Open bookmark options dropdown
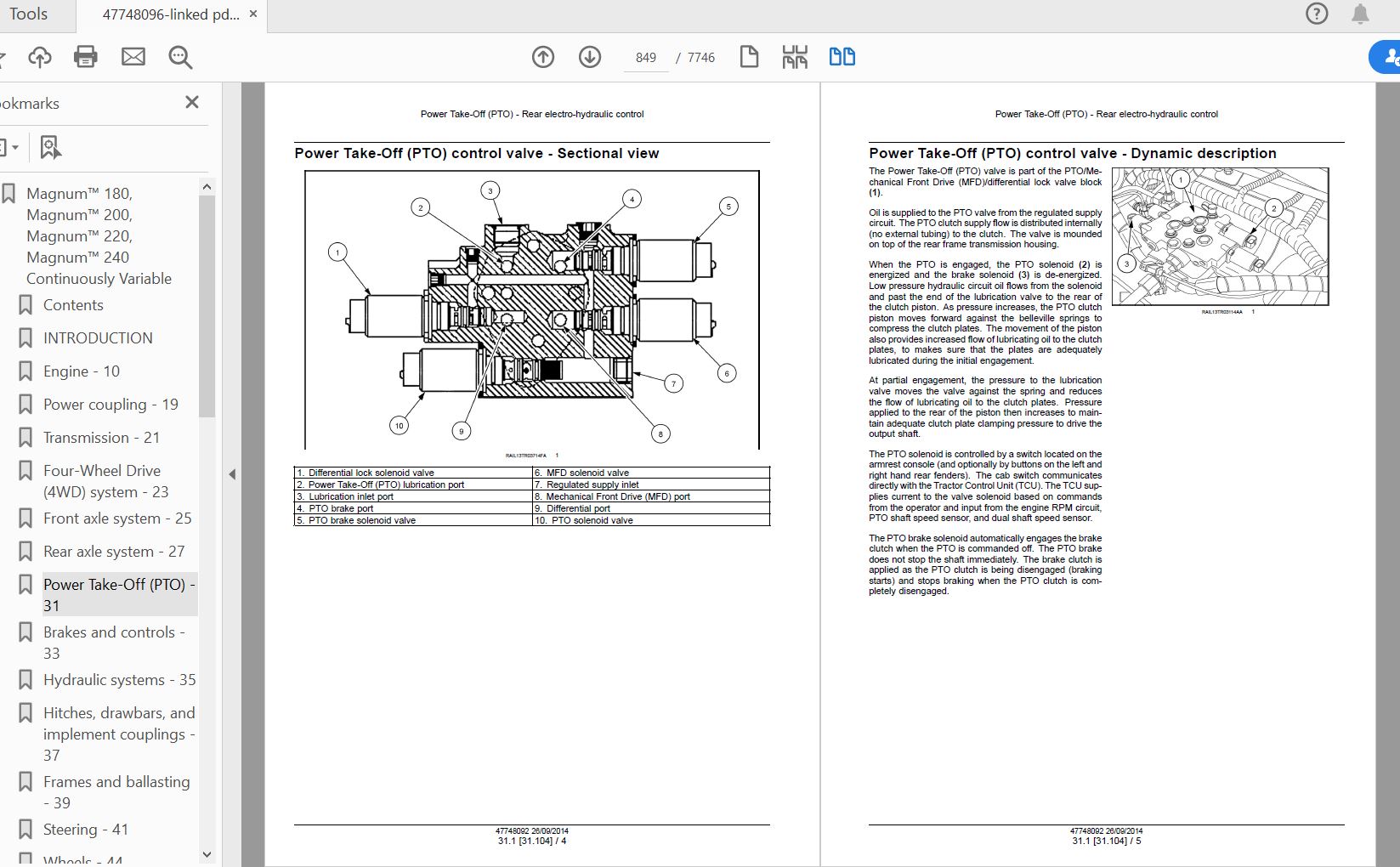This screenshot has height=867, width=1400. coord(9,148)
